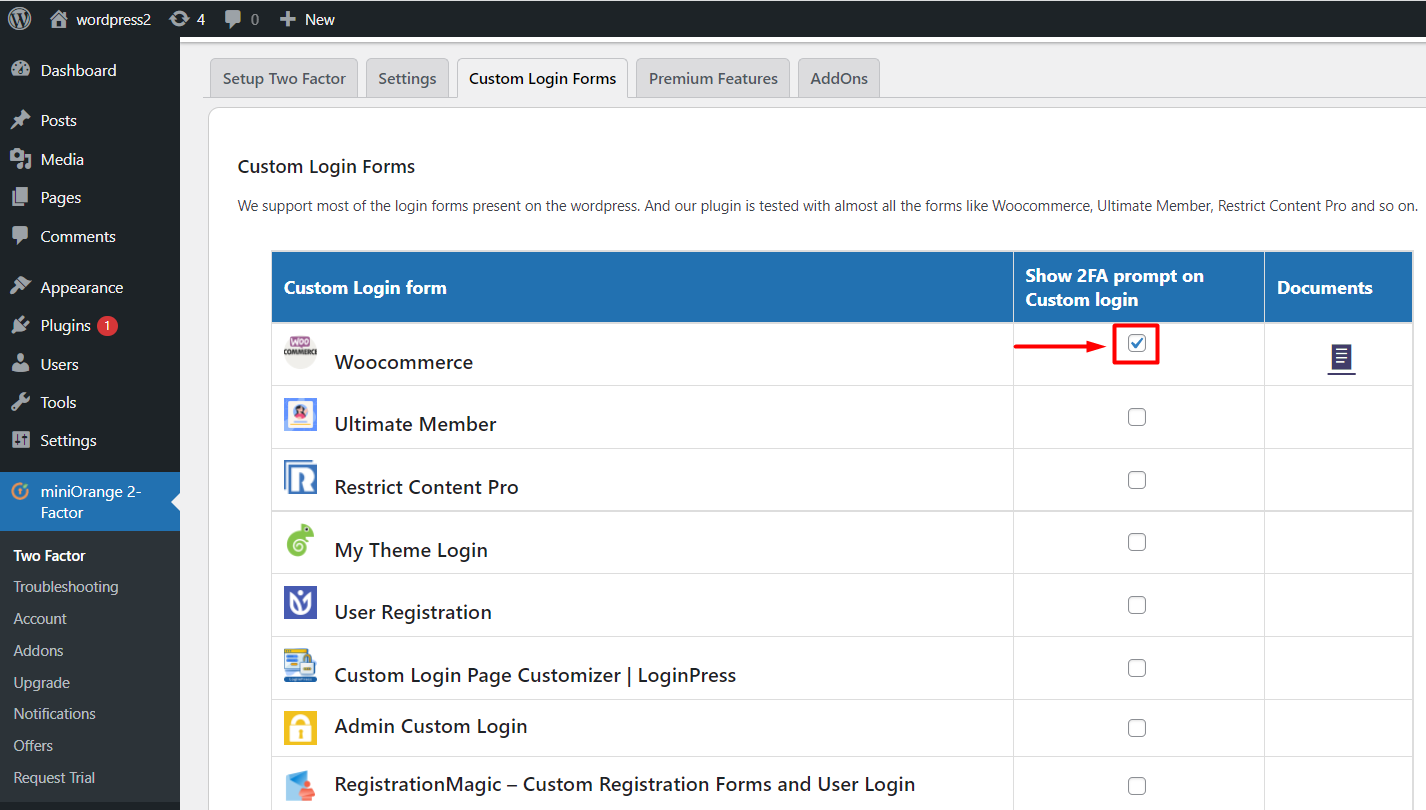Check the My Theme Login checkbox
This screenshot has width=1426, height=810.
1137,542
